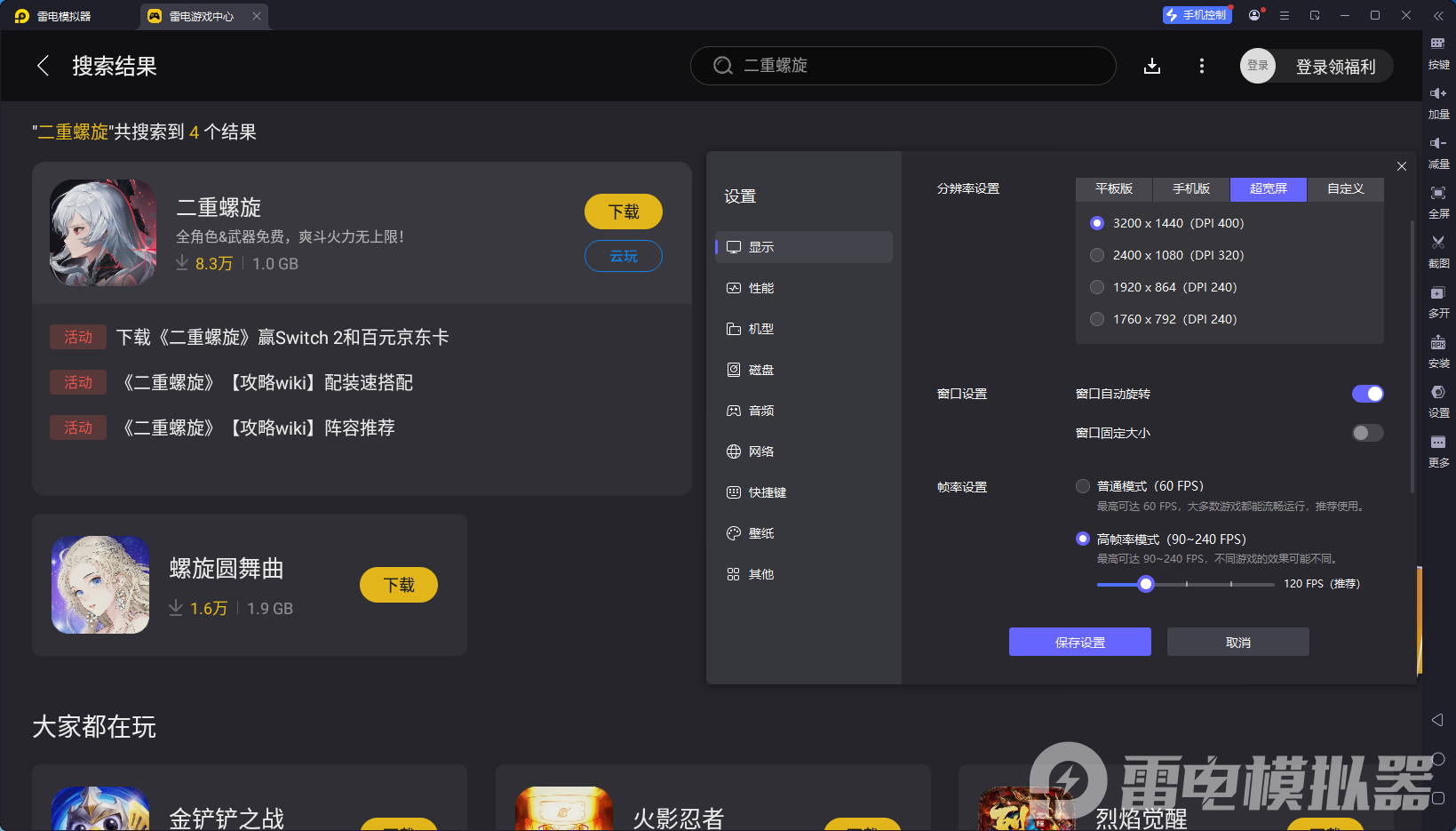1456x831 pixels.
Task: Click 云玩 for 二重螺旋
Action: click(x=624, y=256)
